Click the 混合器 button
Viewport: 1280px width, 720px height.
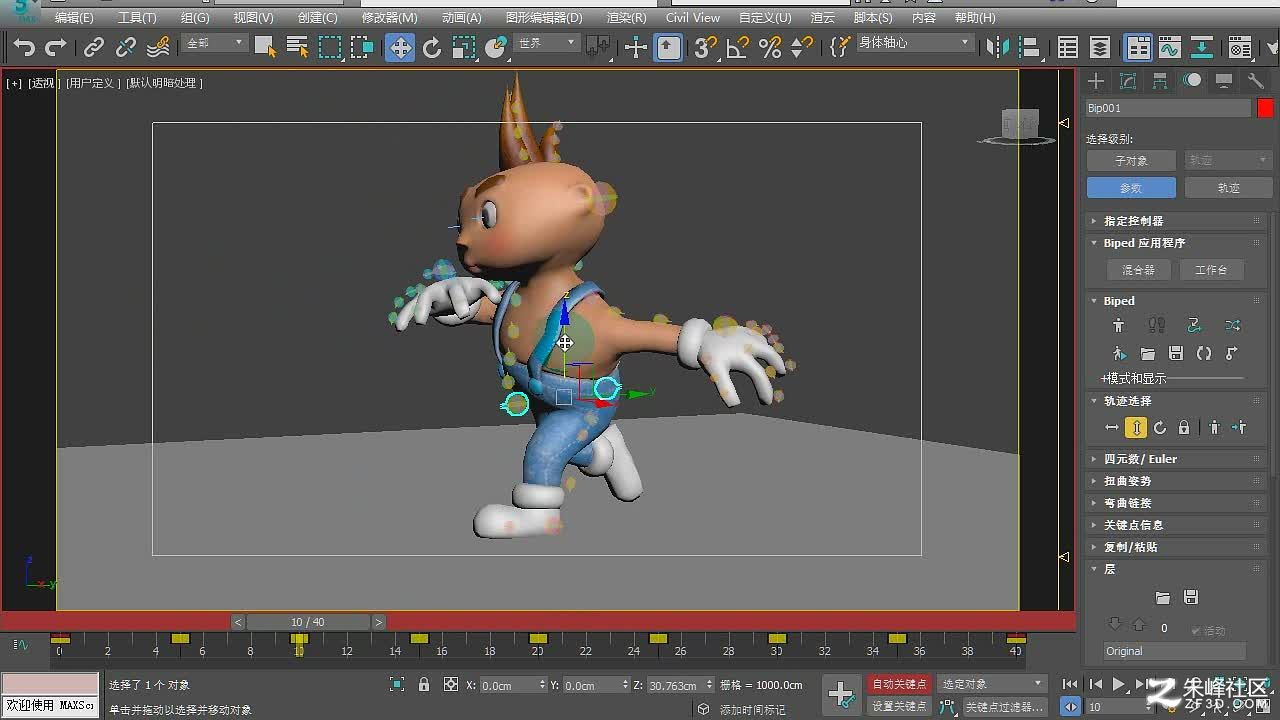1138,270
